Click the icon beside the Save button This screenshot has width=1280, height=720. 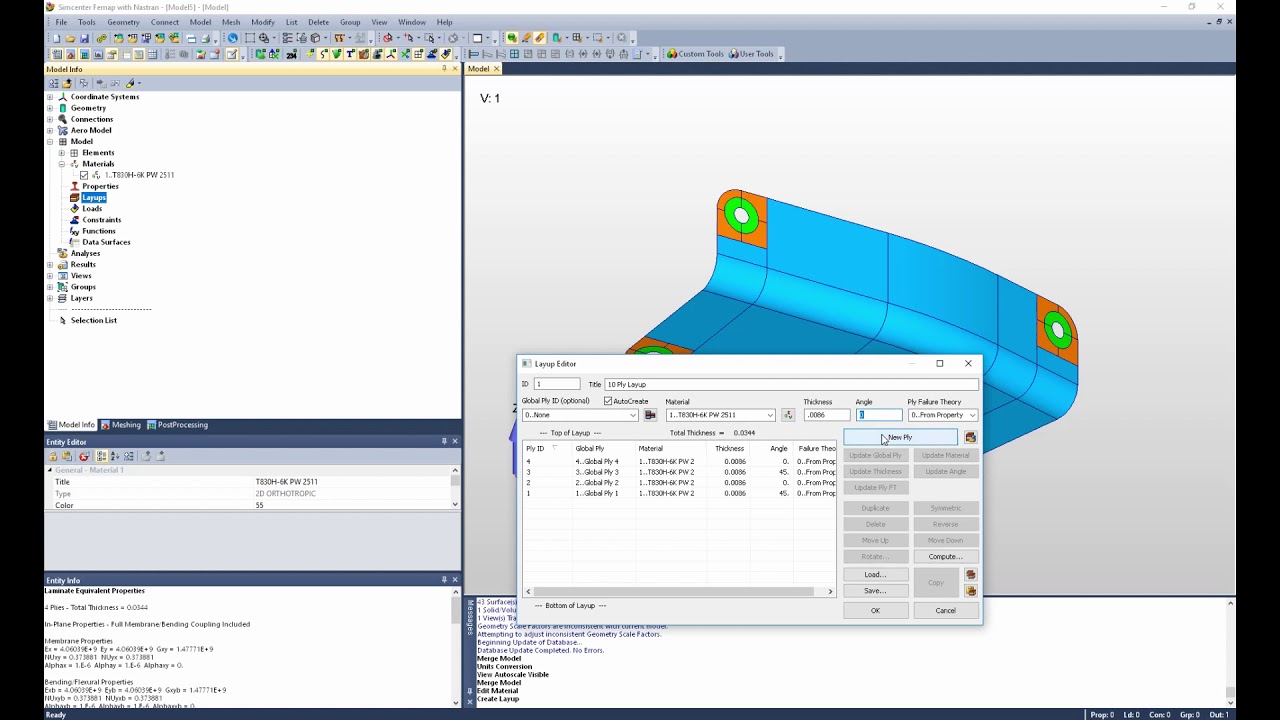pos(970,591)
